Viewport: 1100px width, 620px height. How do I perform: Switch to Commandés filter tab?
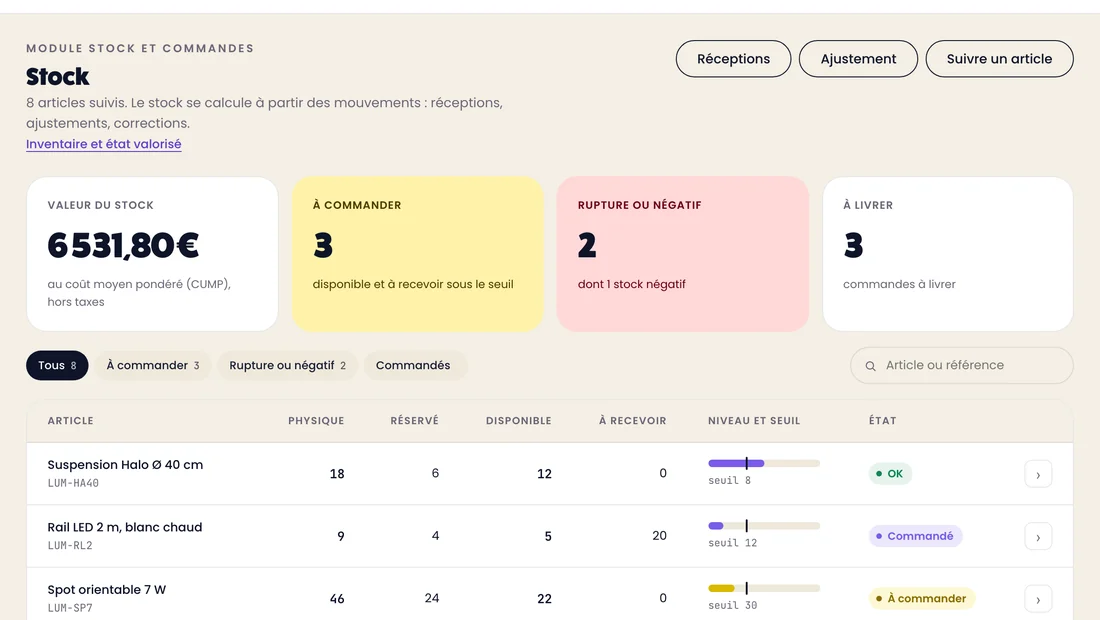click(415, 365)
